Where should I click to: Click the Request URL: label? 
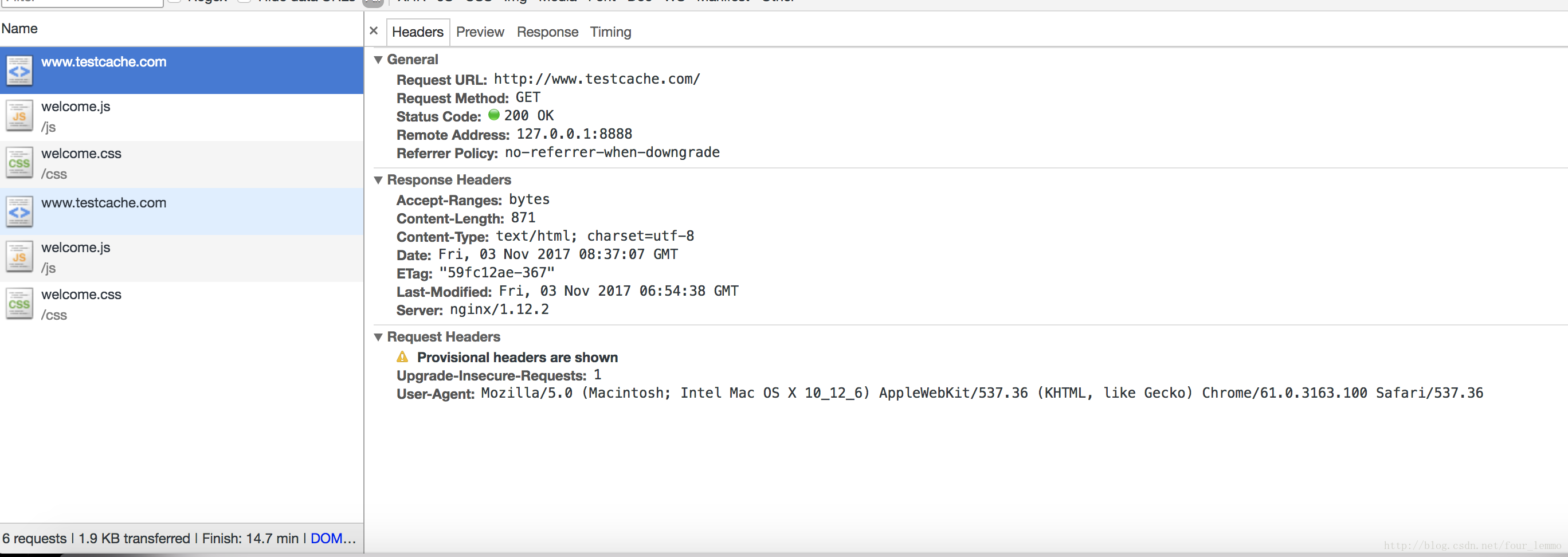[441, 80]
